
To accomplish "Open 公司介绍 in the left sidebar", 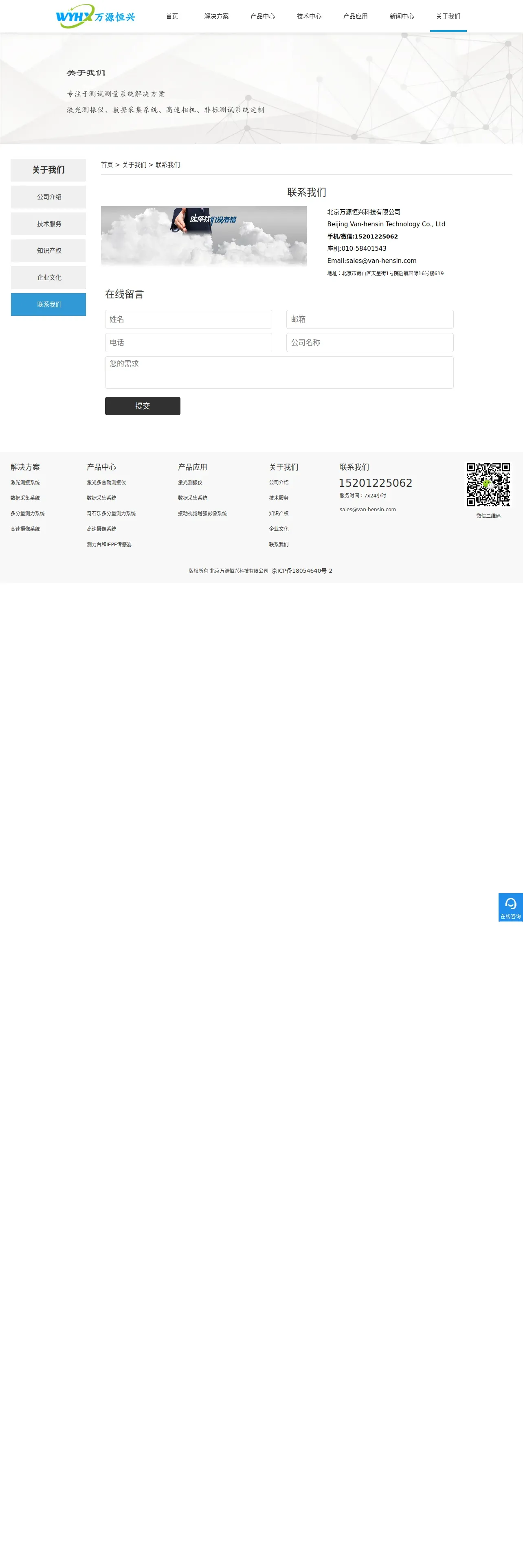I will pos(49,197).
